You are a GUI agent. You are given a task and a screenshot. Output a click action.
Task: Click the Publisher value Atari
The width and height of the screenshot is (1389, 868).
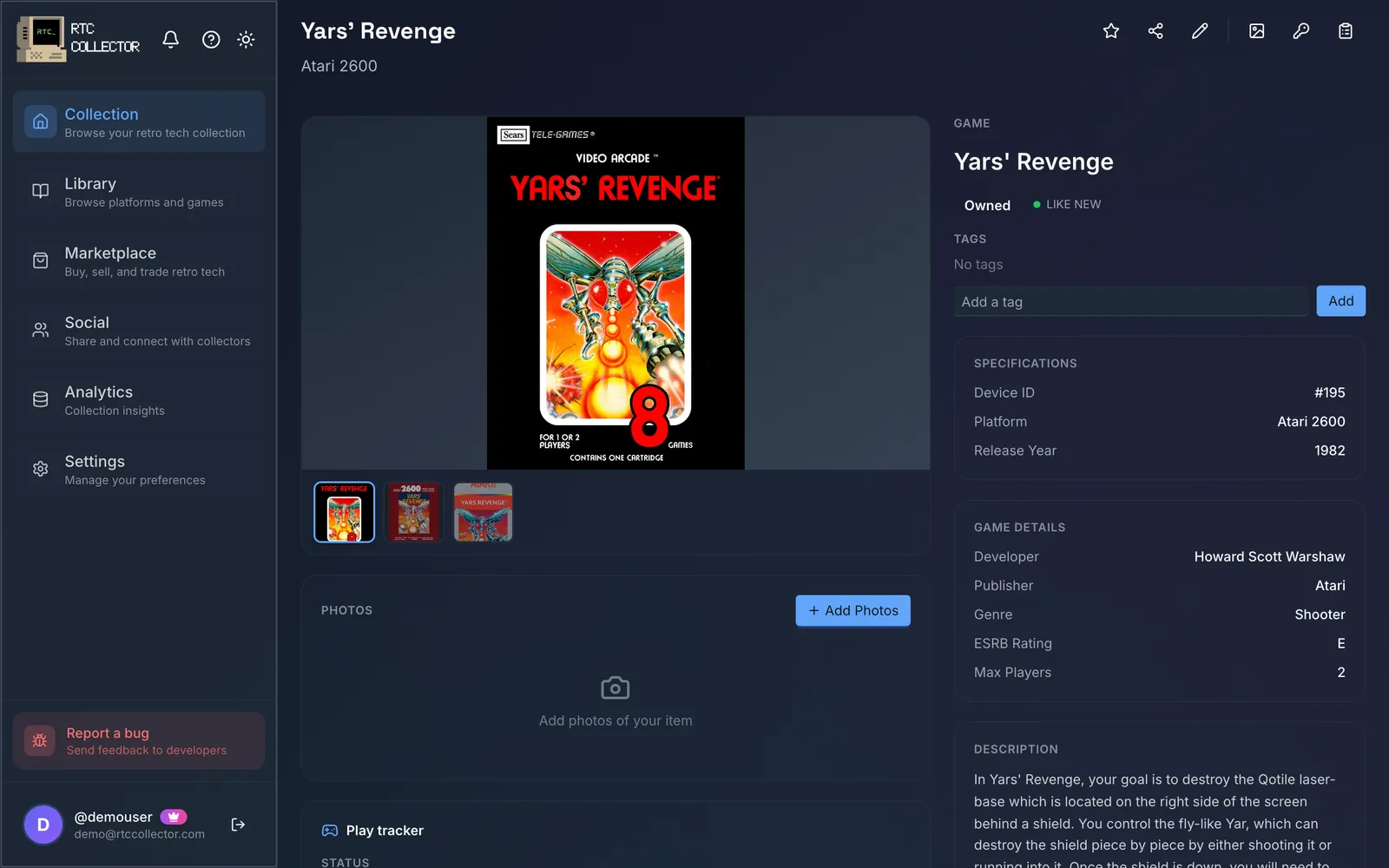point(1330,585)
